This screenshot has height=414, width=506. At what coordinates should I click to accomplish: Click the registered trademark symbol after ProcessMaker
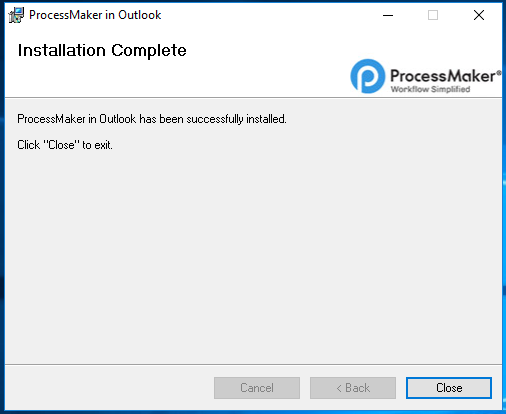pyautogui.click(x=499, y=72)
